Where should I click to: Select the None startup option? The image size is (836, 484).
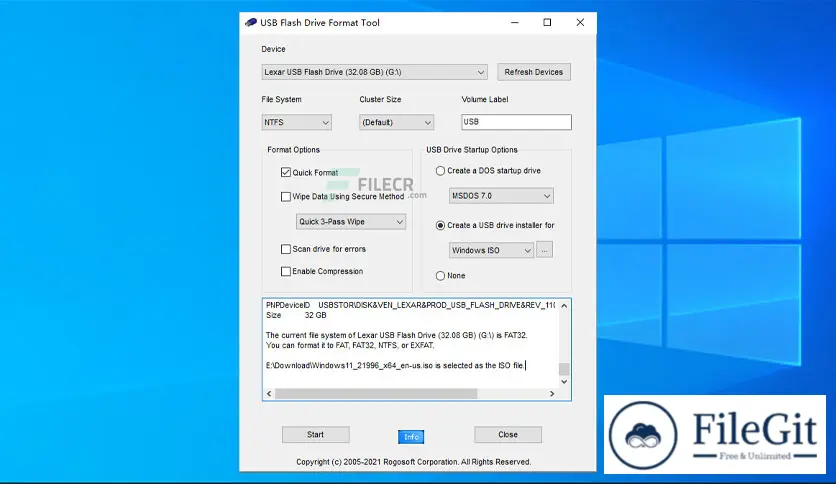pos(440,276)
